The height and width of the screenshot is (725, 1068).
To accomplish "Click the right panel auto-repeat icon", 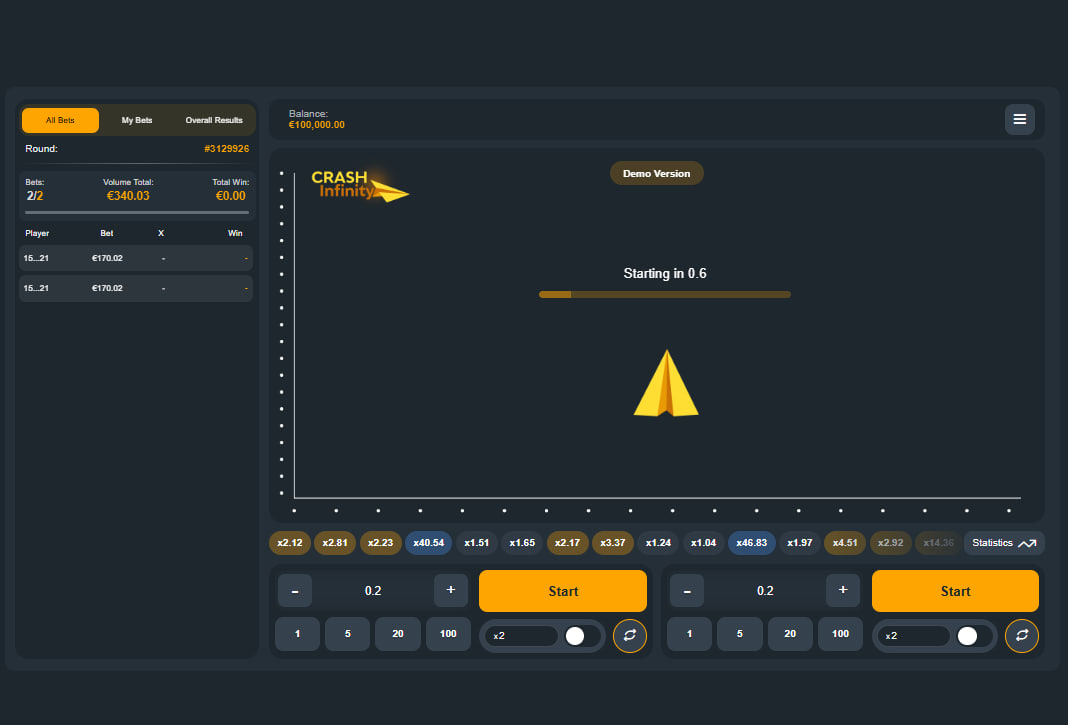I will 1022,635.
